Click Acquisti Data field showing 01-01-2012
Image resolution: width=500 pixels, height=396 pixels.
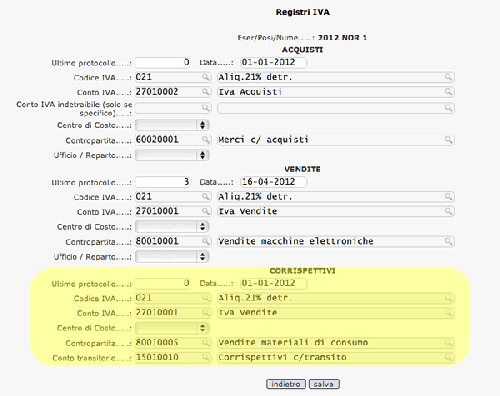(273, 62)
